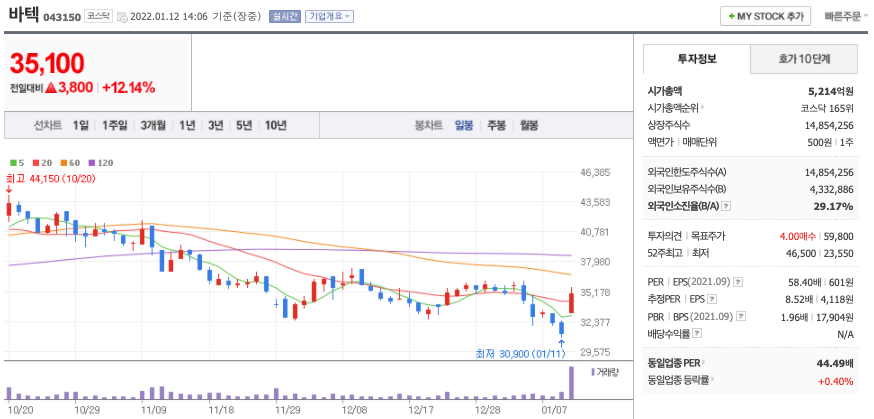This screenshot has height=419, width=874.
Task: Open help icon next to PBR BPS(2021.09)
Action: (x=741, y=316)
